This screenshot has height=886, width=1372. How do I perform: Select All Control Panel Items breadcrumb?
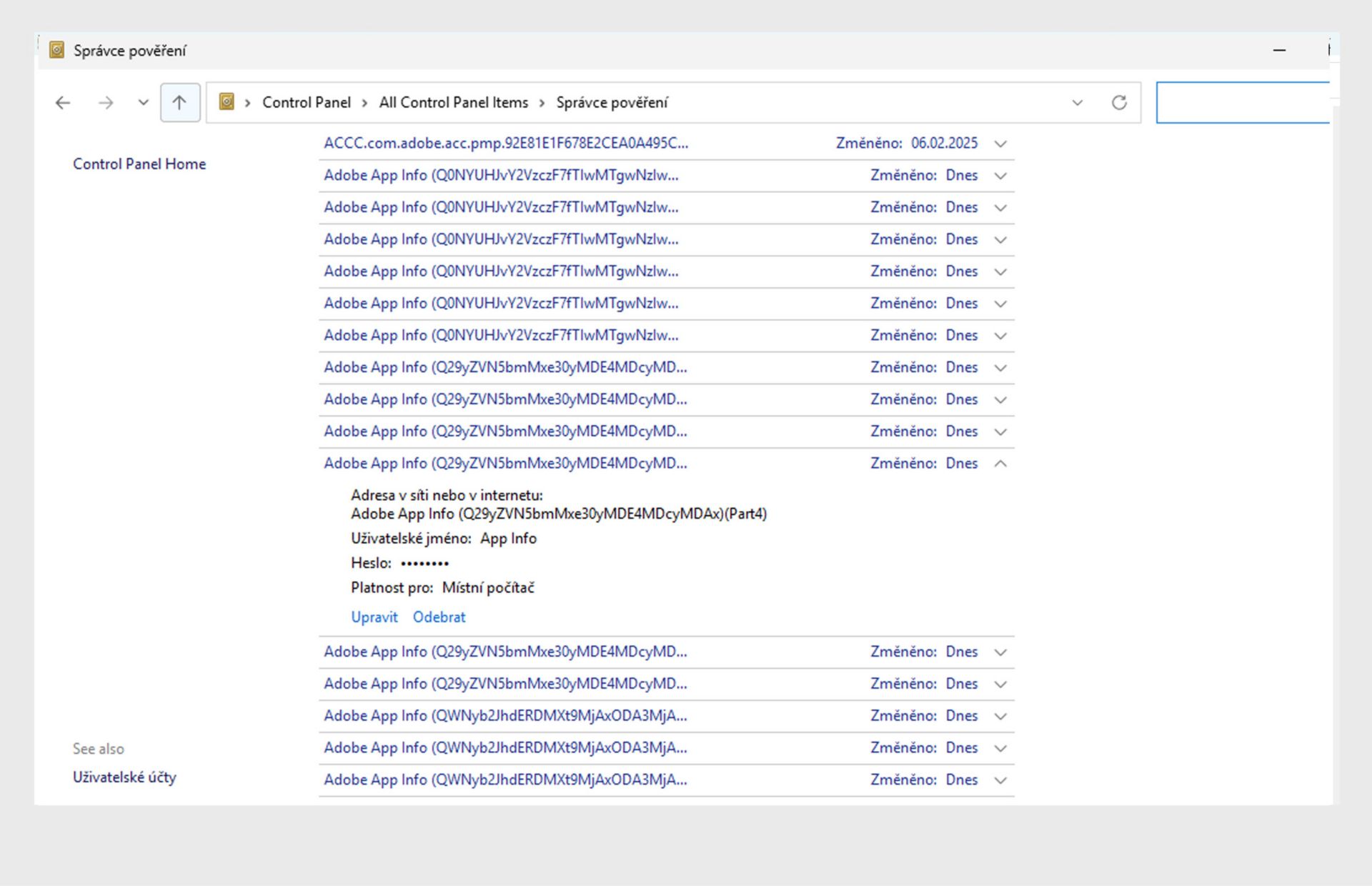point(453,103)
